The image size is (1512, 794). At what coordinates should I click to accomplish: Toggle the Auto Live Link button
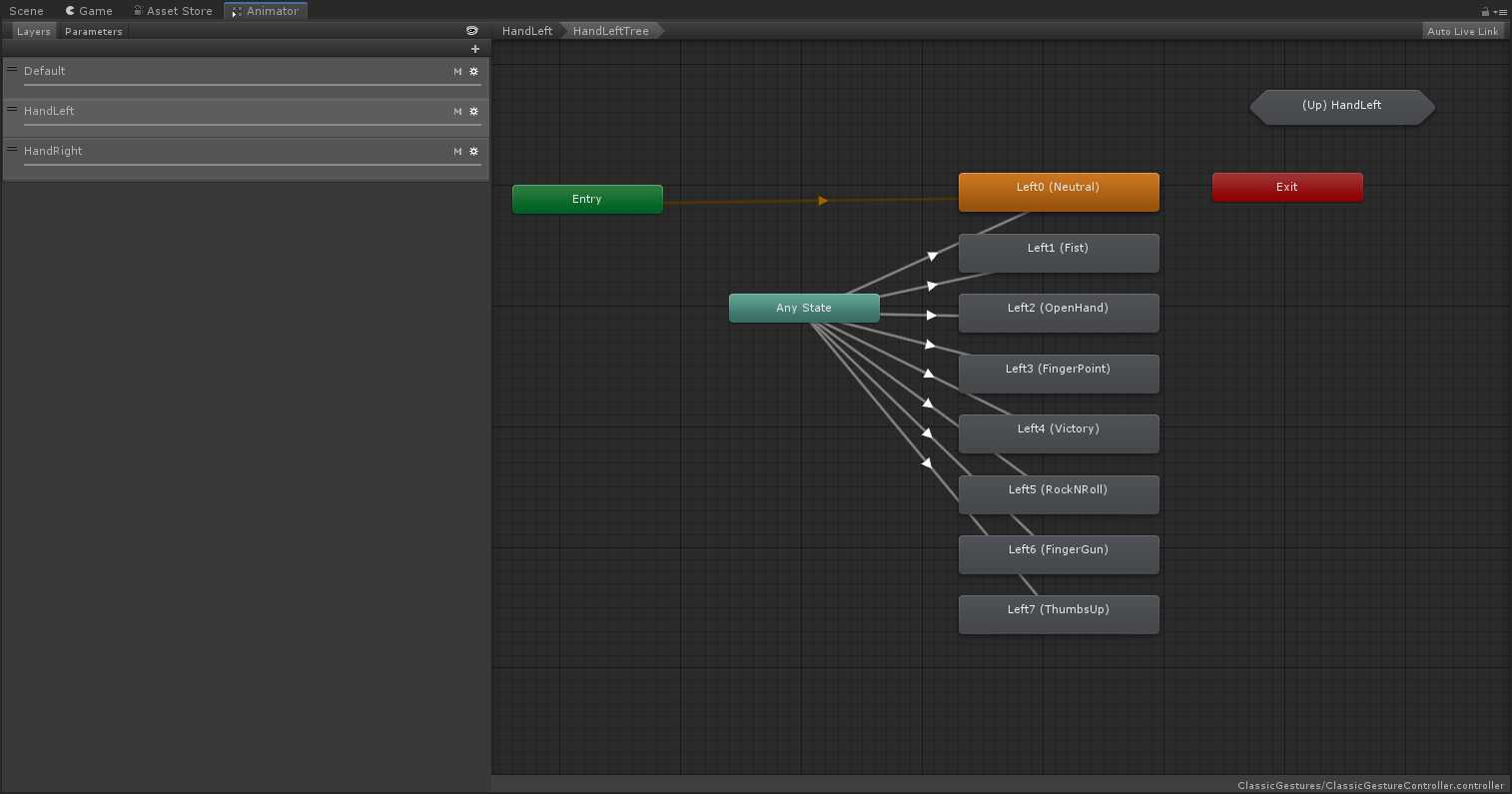pos(1462,31)
